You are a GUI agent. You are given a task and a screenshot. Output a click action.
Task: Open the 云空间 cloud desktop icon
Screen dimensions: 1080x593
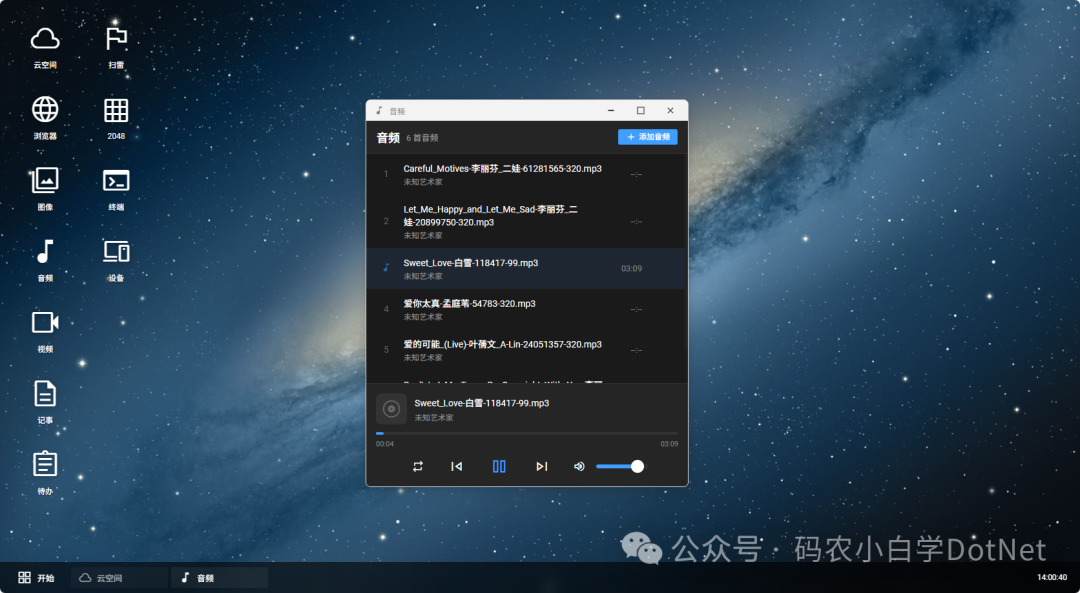click(45, 46)
